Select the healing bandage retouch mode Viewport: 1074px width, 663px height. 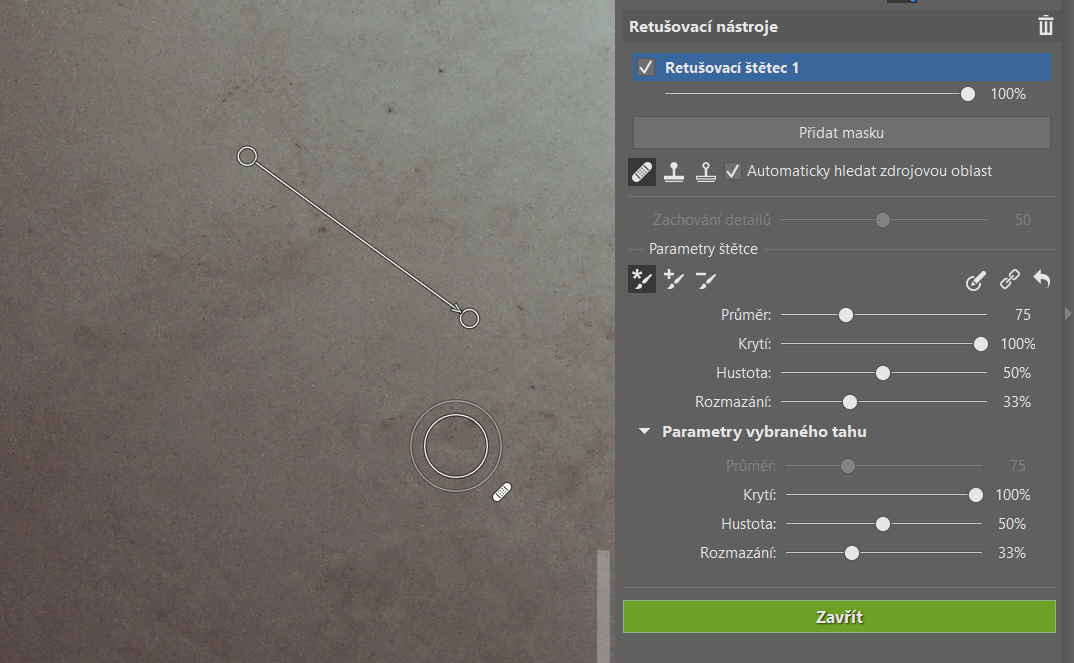tap(642, 172)
